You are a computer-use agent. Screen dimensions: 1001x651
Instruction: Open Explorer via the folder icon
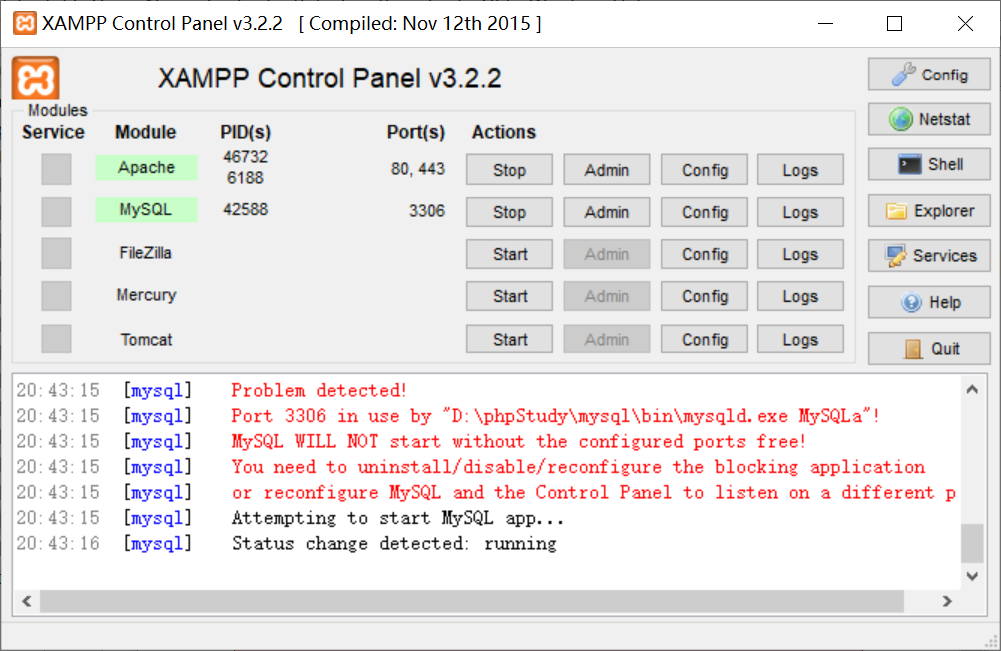click(929, 211)
